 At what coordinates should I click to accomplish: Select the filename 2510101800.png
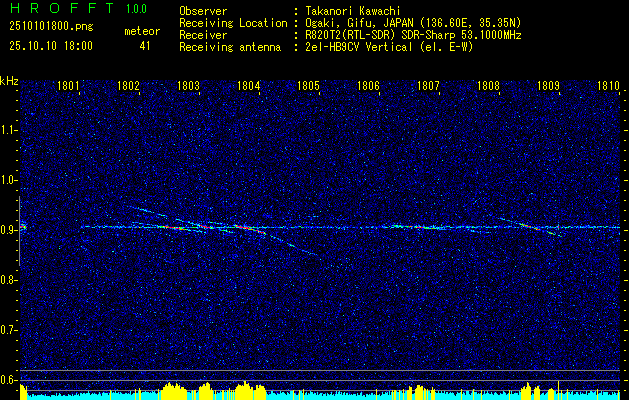(51, 26)
